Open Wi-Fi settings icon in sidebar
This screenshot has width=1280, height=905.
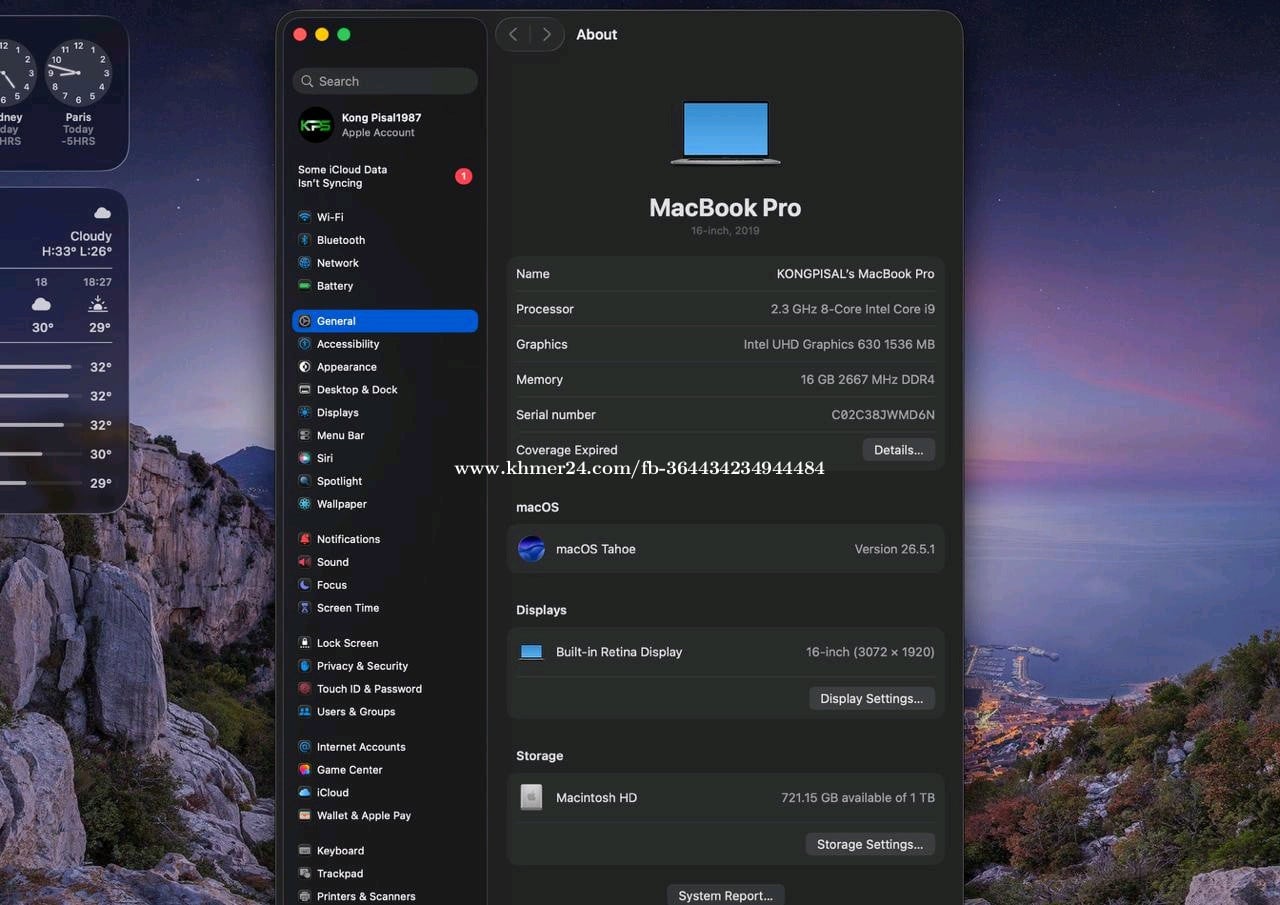point(304,217)
